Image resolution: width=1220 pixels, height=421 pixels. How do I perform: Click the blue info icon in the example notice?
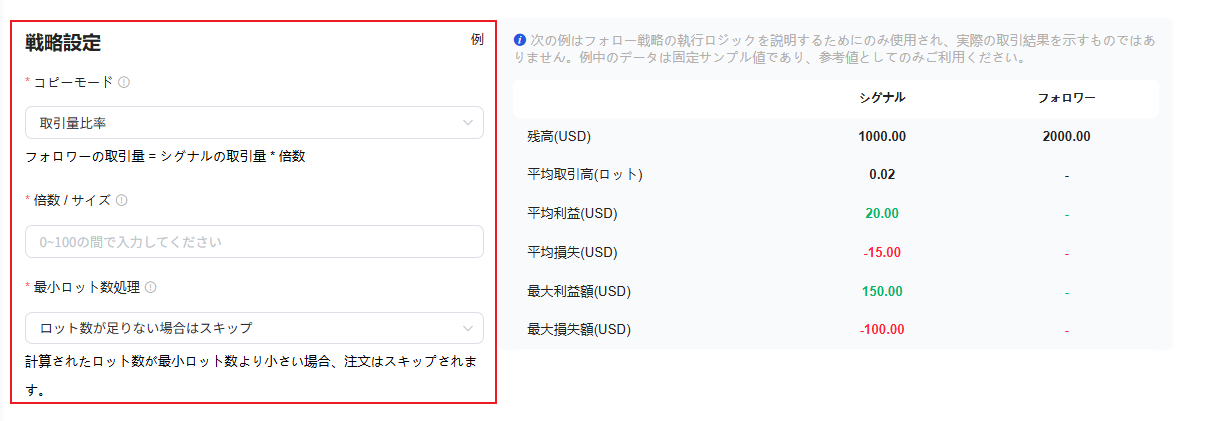point(519,40)
